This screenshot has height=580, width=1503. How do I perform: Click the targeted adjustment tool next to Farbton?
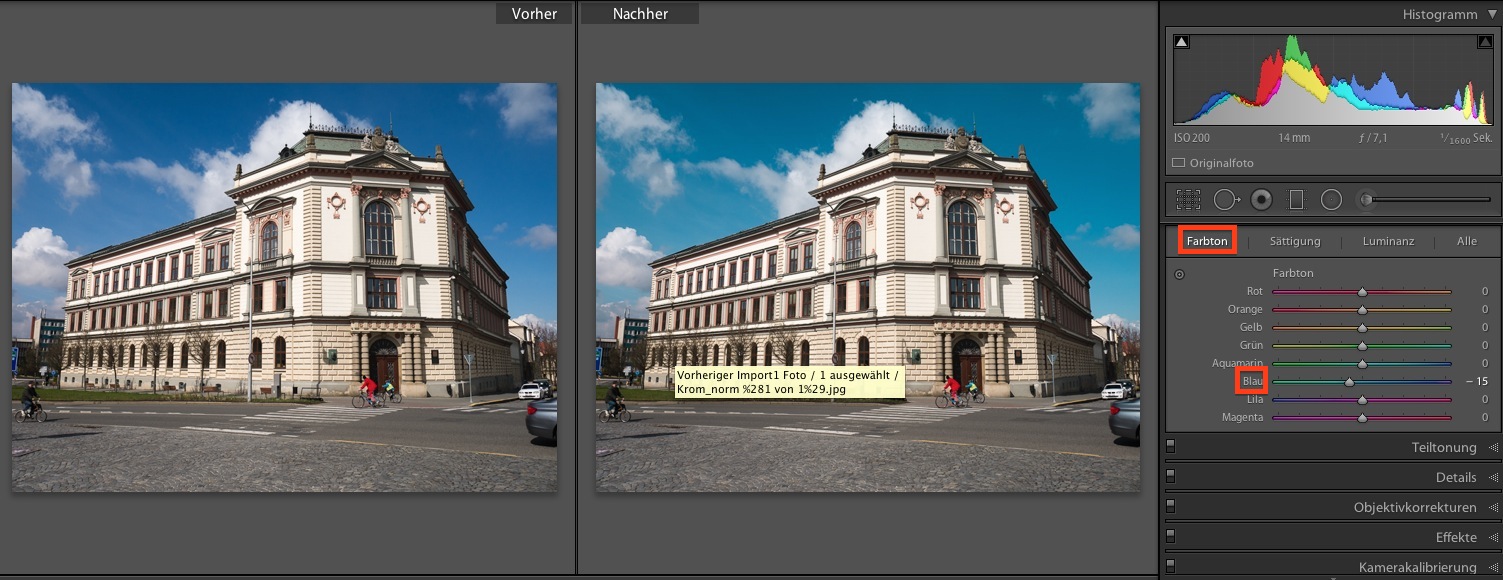click(1179, 274)
